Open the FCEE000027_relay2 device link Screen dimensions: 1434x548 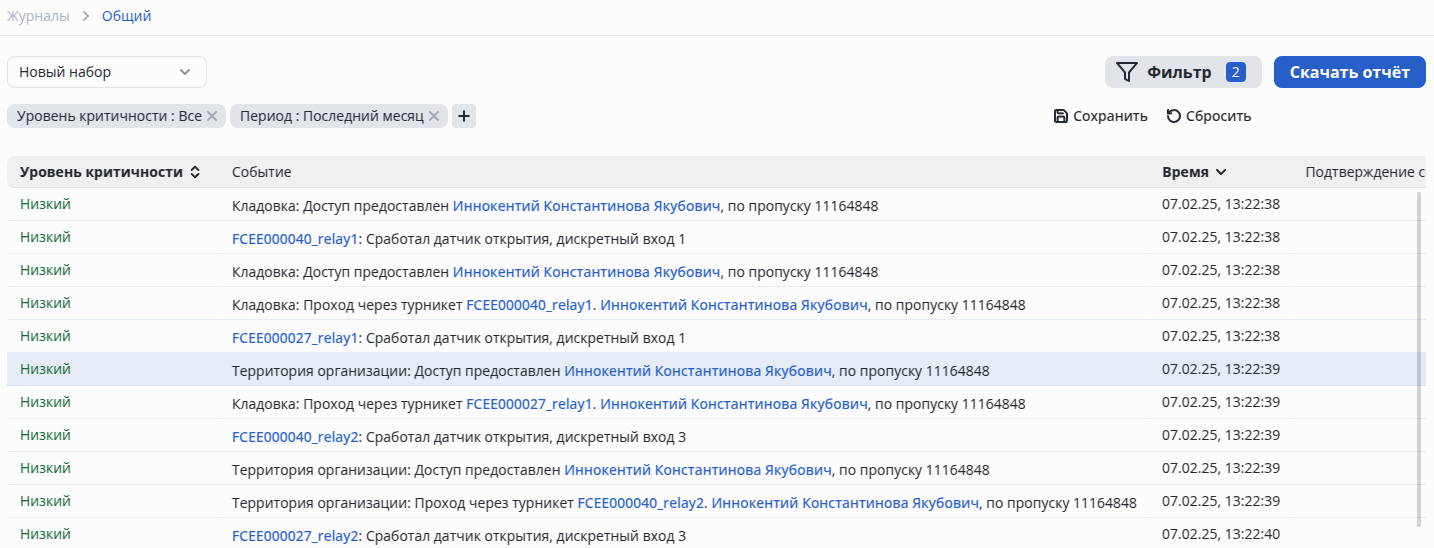(294, 536)
